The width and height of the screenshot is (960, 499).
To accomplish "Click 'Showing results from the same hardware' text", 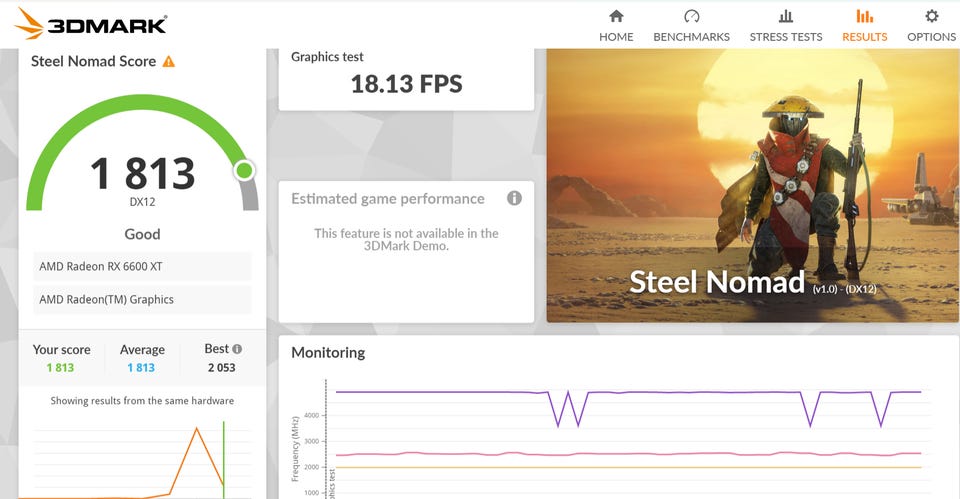I will click(142, 400).
